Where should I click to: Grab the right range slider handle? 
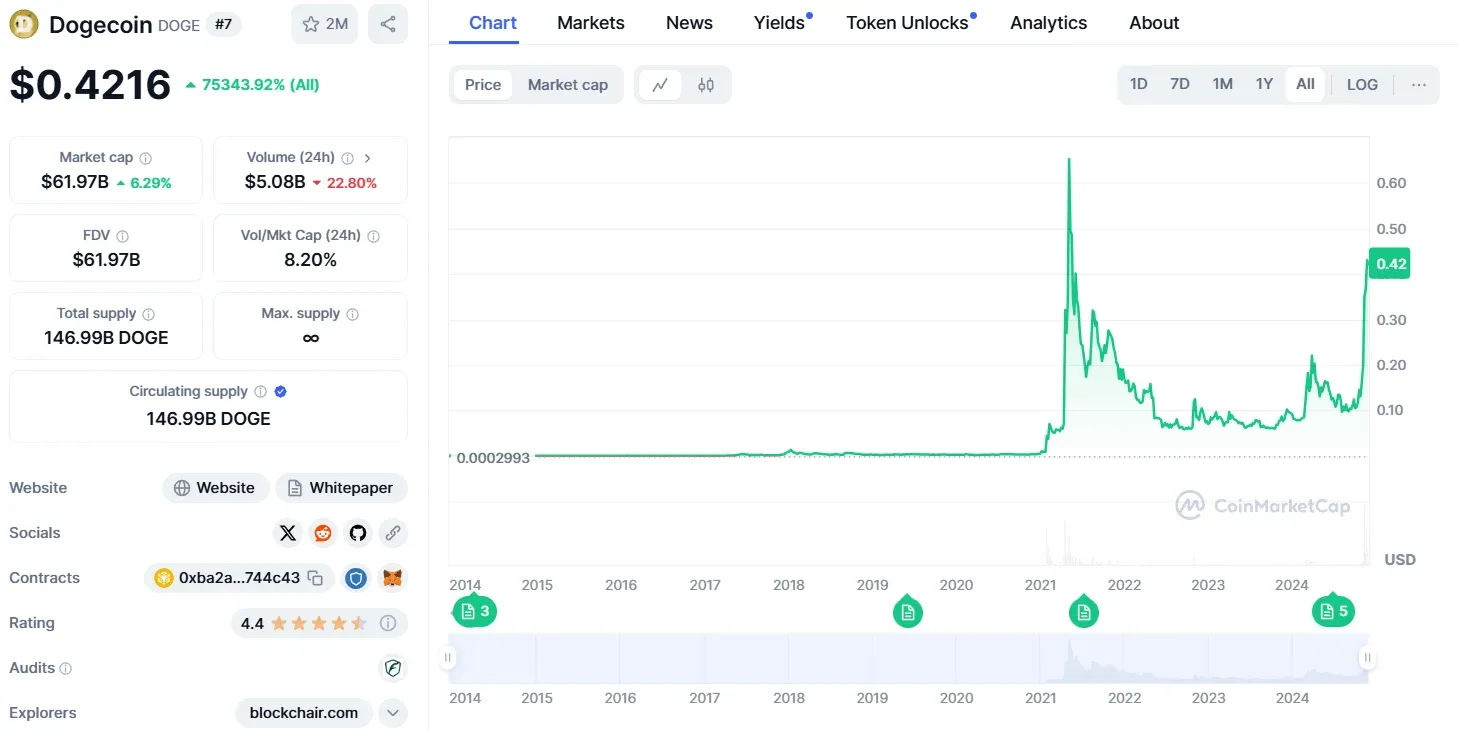coord(1367,658)
